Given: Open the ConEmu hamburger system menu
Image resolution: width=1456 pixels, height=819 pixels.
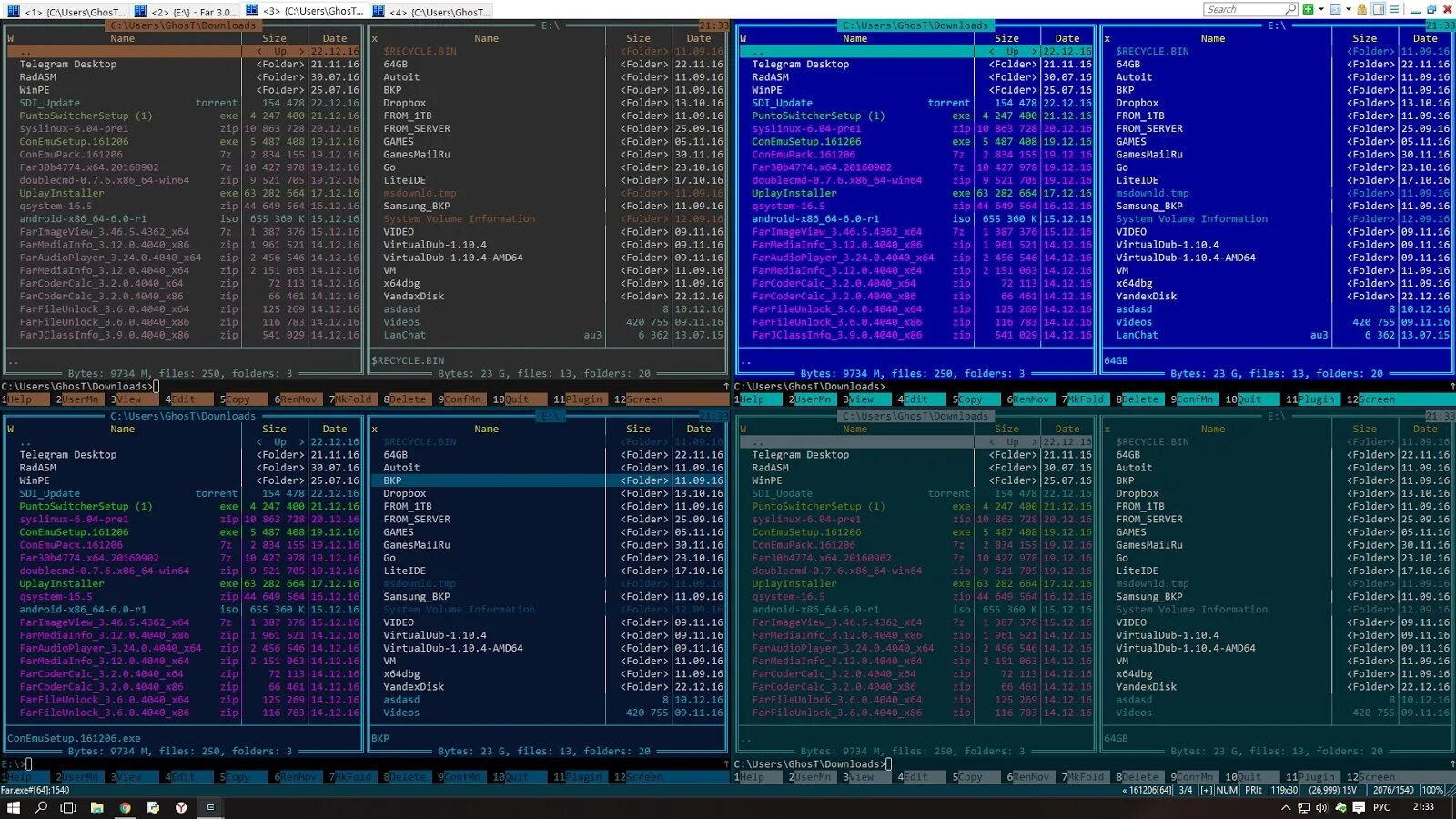Looking at the screenshot, I should point(1394,9).
